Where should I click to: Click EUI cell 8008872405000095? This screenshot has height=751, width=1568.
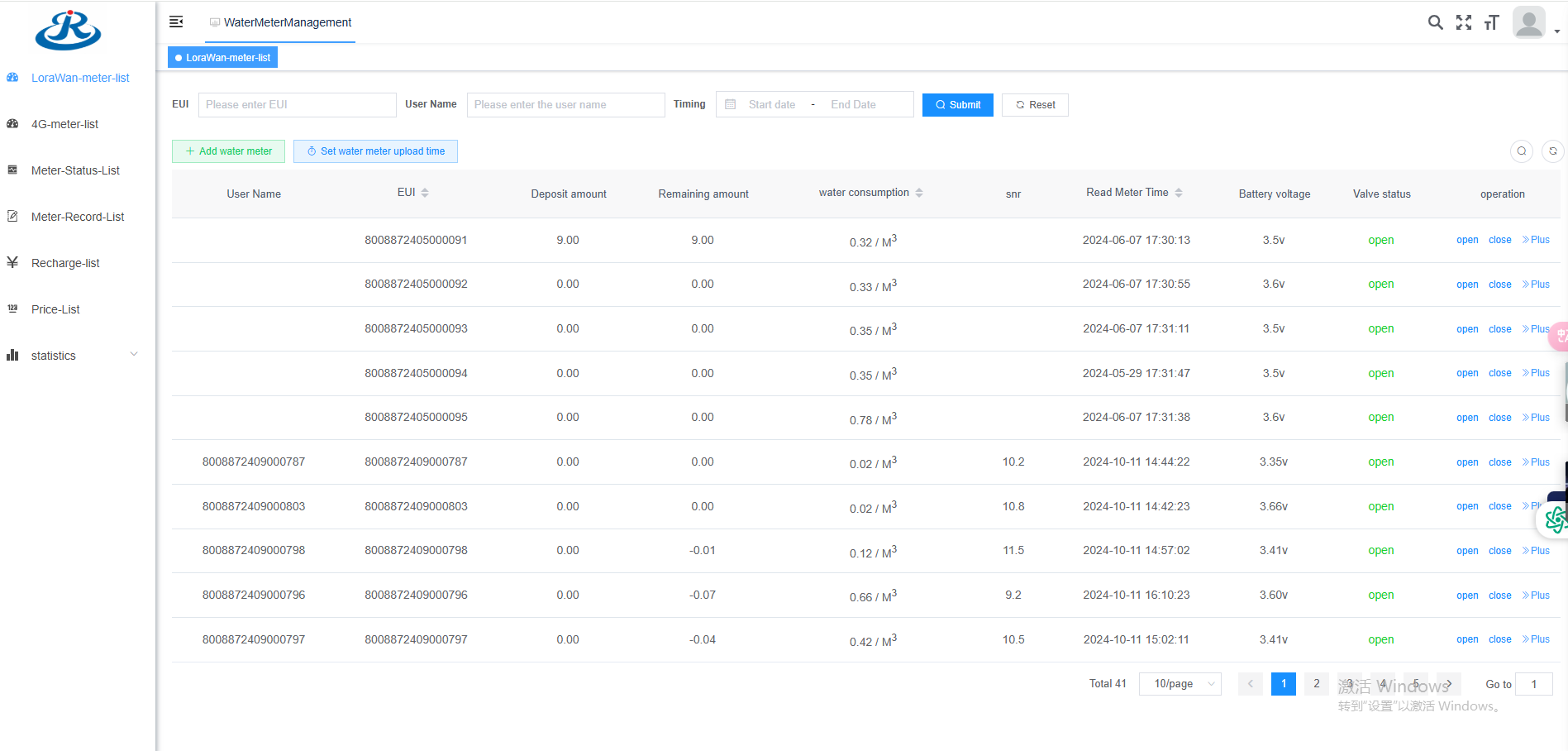coord(416,417)
